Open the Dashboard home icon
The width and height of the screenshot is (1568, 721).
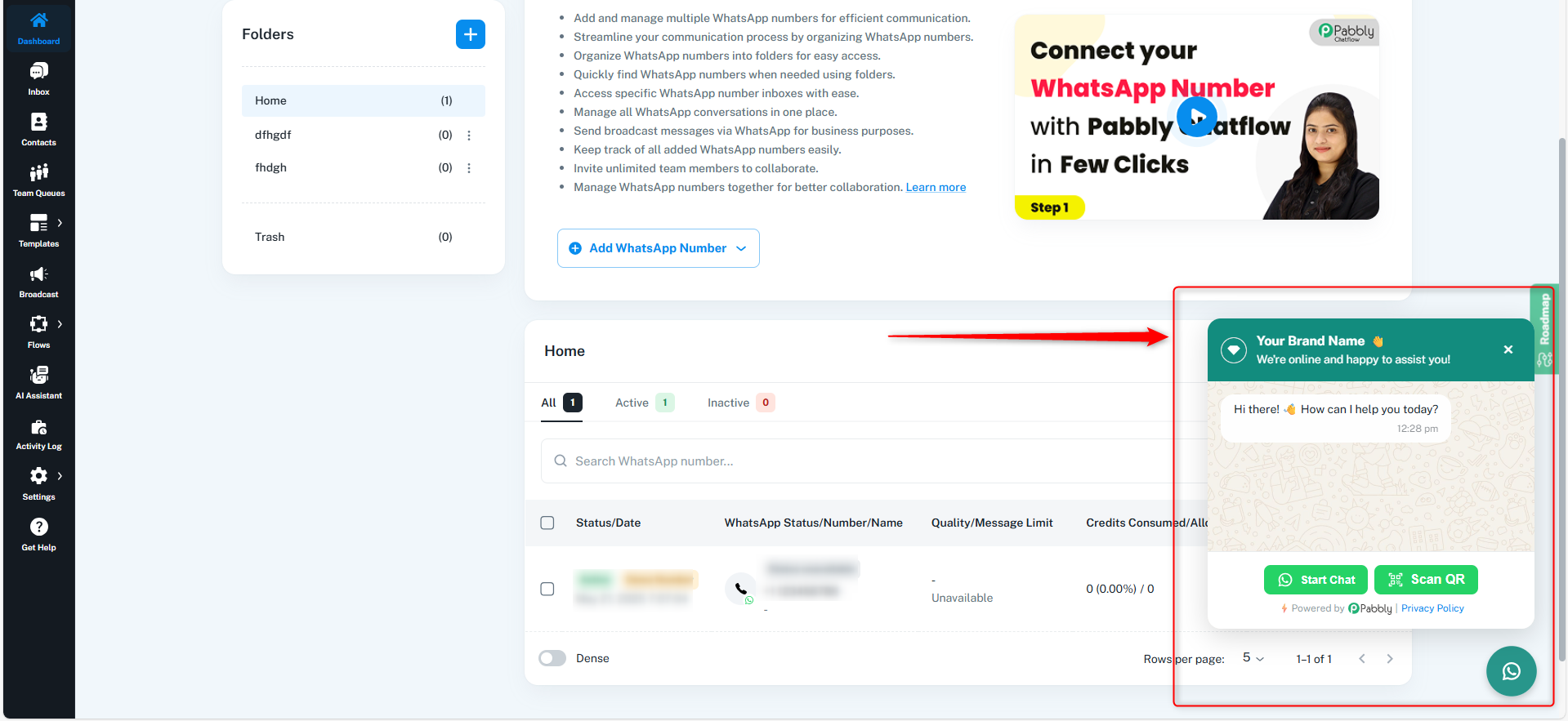tap(38, 20)
